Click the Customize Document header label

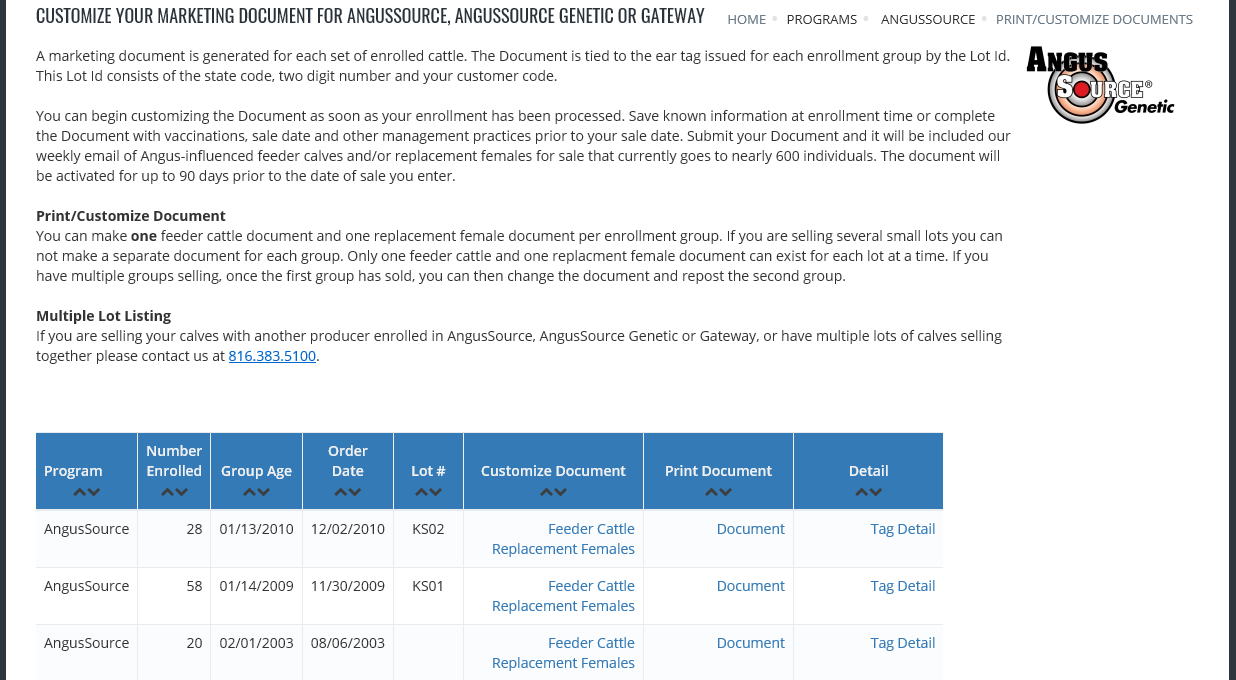[553, 471]
